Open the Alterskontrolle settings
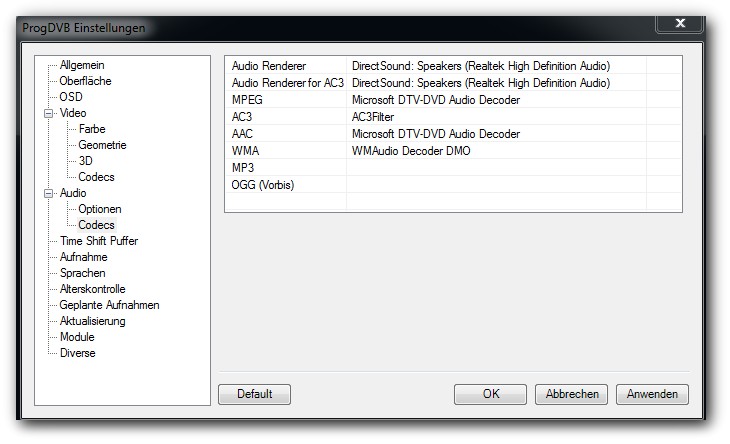Image resolution: width=730 pixels, height=444 pixels. [92, 289]
